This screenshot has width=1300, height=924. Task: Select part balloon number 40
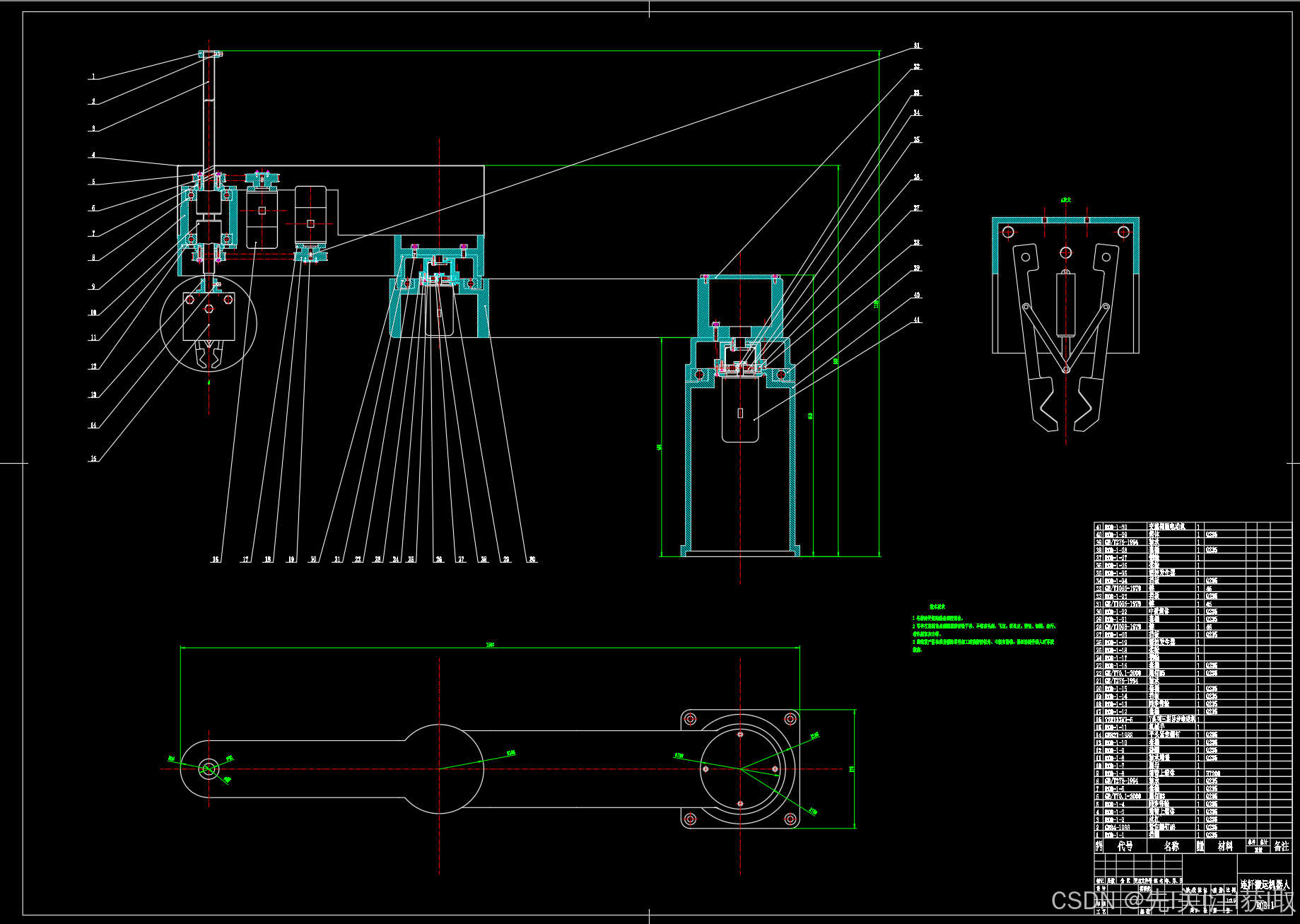point(917,295)
